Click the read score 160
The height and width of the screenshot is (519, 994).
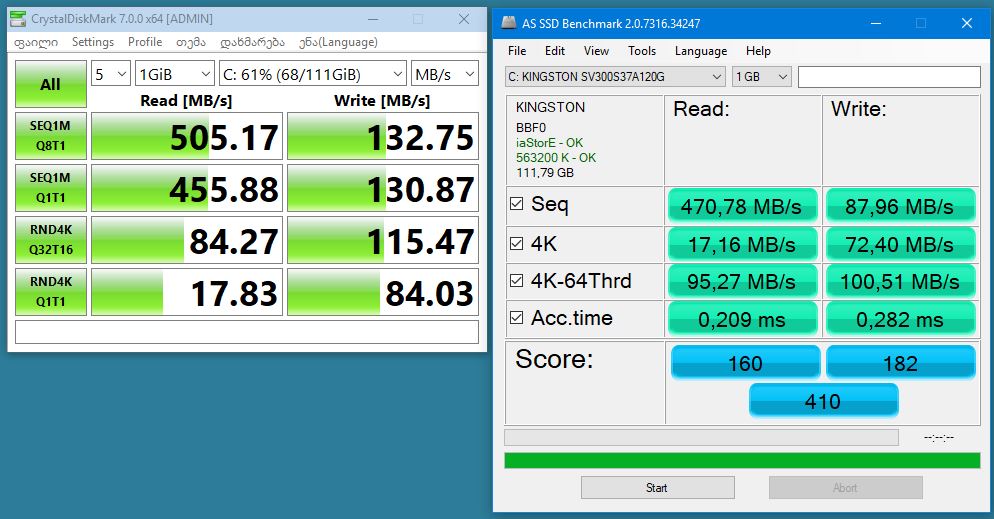pyautogui.click(x=745, y=362)
